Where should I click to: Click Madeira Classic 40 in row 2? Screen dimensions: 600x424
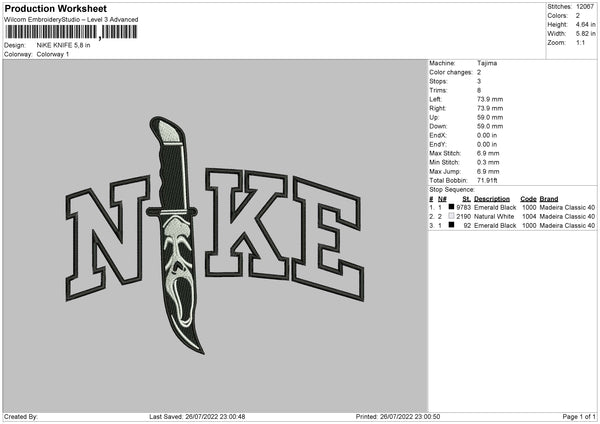[567, 217]
